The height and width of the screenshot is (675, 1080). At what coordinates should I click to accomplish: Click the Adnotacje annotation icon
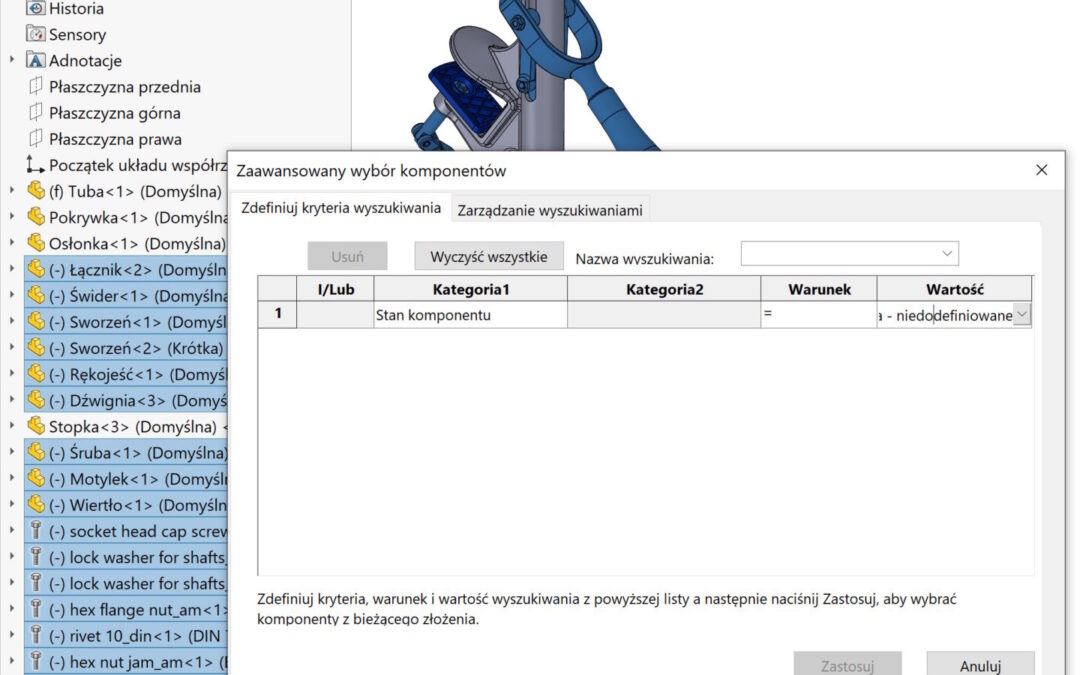coord(36,60)
